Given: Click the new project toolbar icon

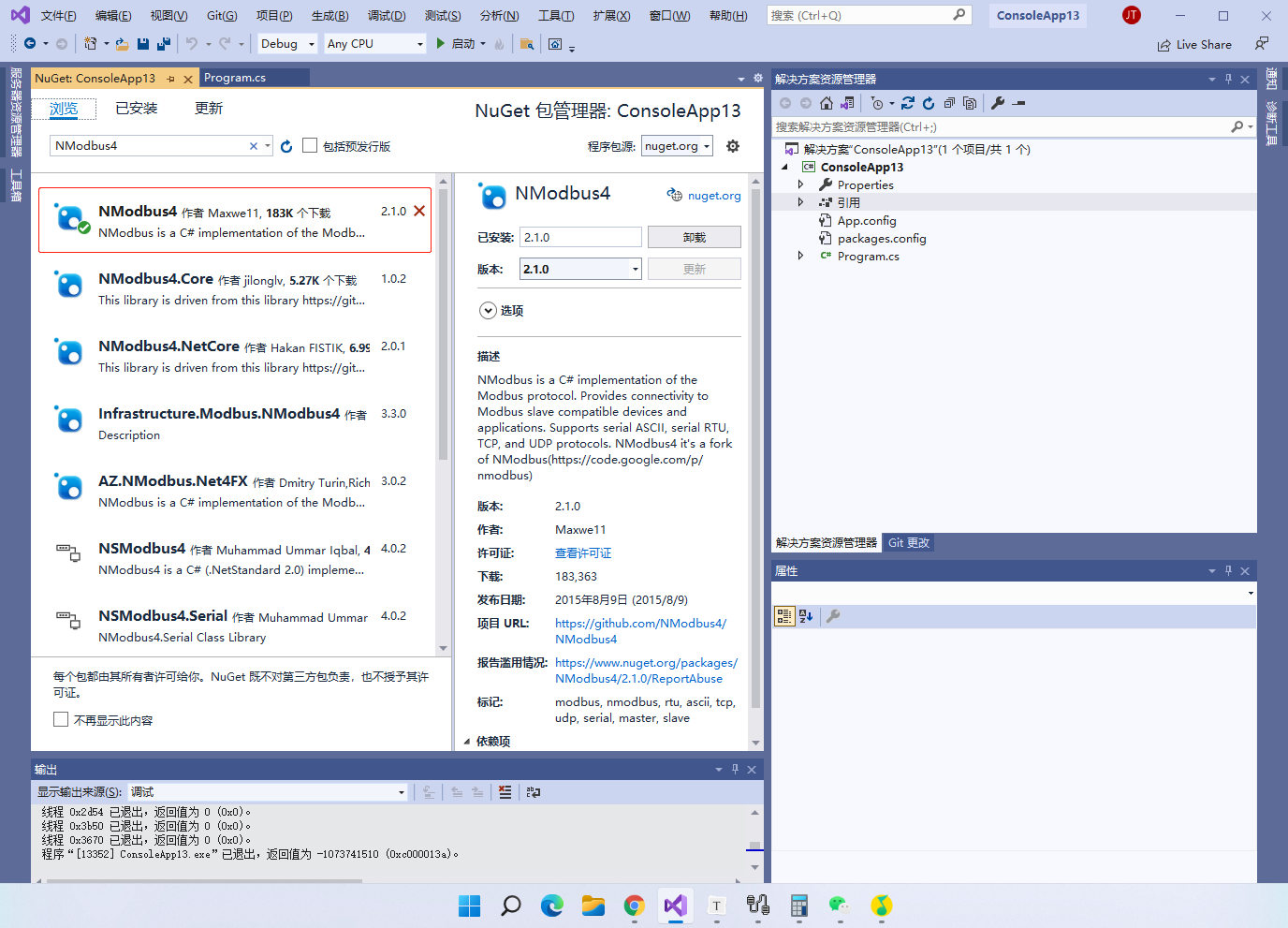Looking at the screenshot, I should pos(90,44).
